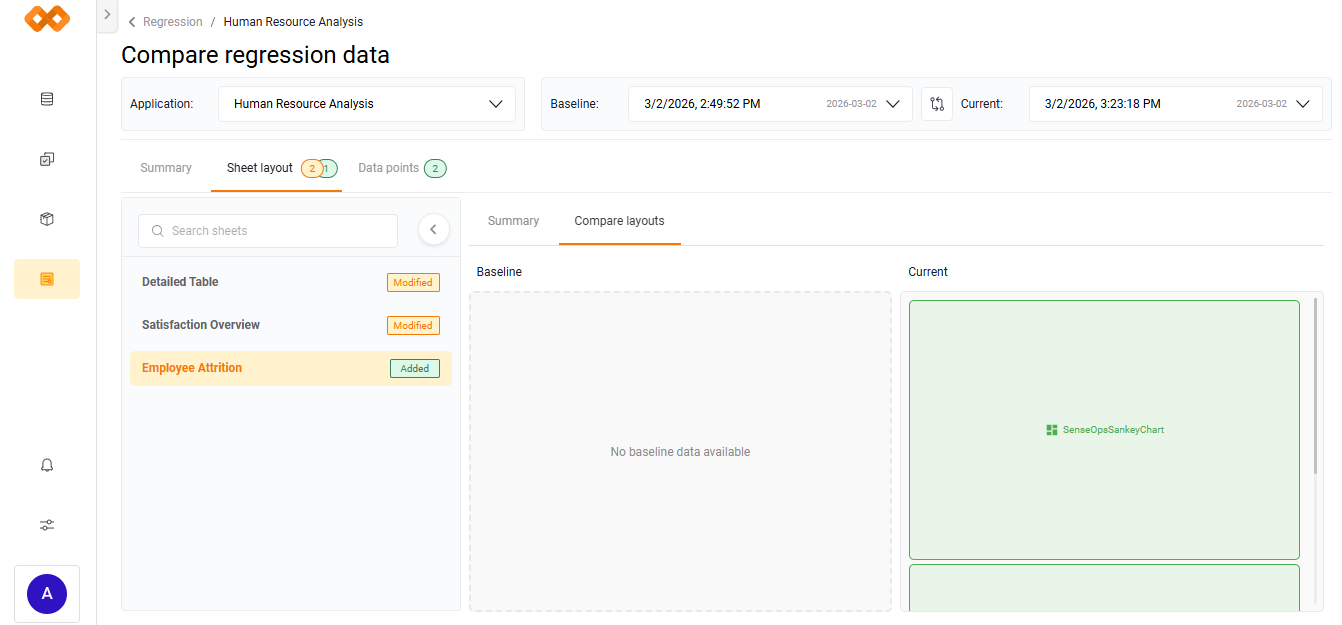This screenshot has height=625, width=1342.
Task: Collapse the sheet list panel
Action: pos(433,229)
